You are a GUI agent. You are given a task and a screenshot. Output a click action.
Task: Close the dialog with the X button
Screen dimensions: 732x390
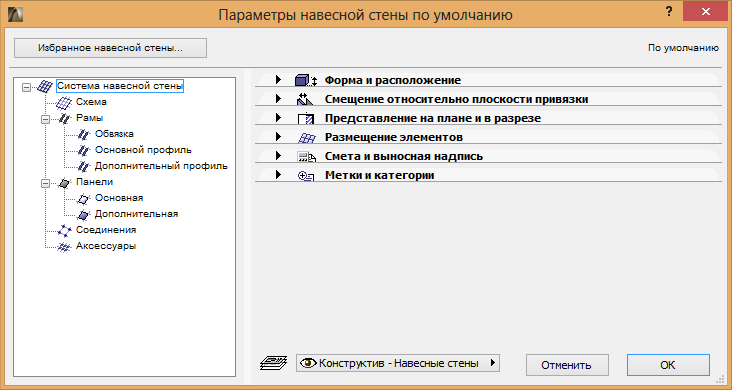point(705,11)
